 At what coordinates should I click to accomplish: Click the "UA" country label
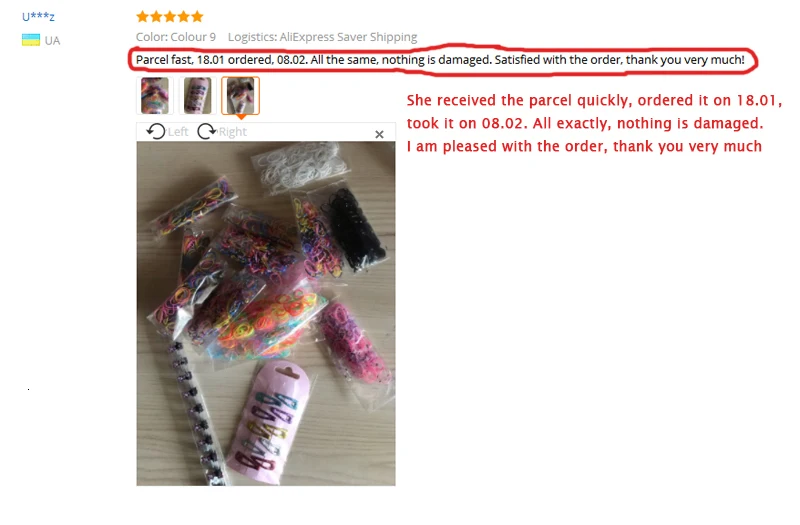tap(52, 40)
